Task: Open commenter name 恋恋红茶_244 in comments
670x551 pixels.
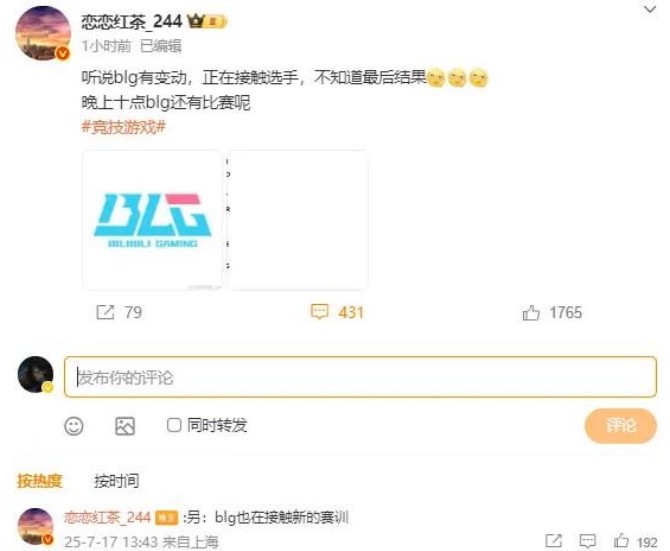Action: coord(107,517)
